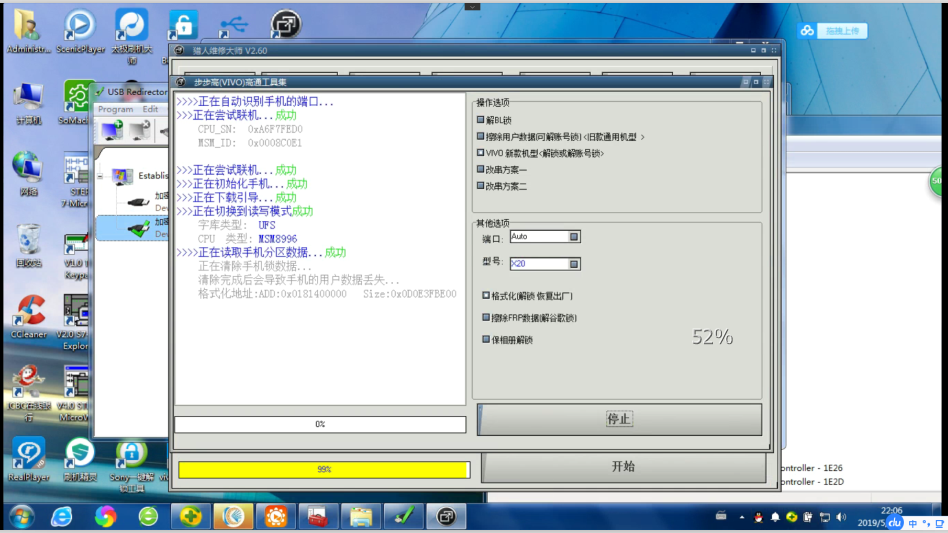Open CCleaner desktop shortcut

coord(28,316)
